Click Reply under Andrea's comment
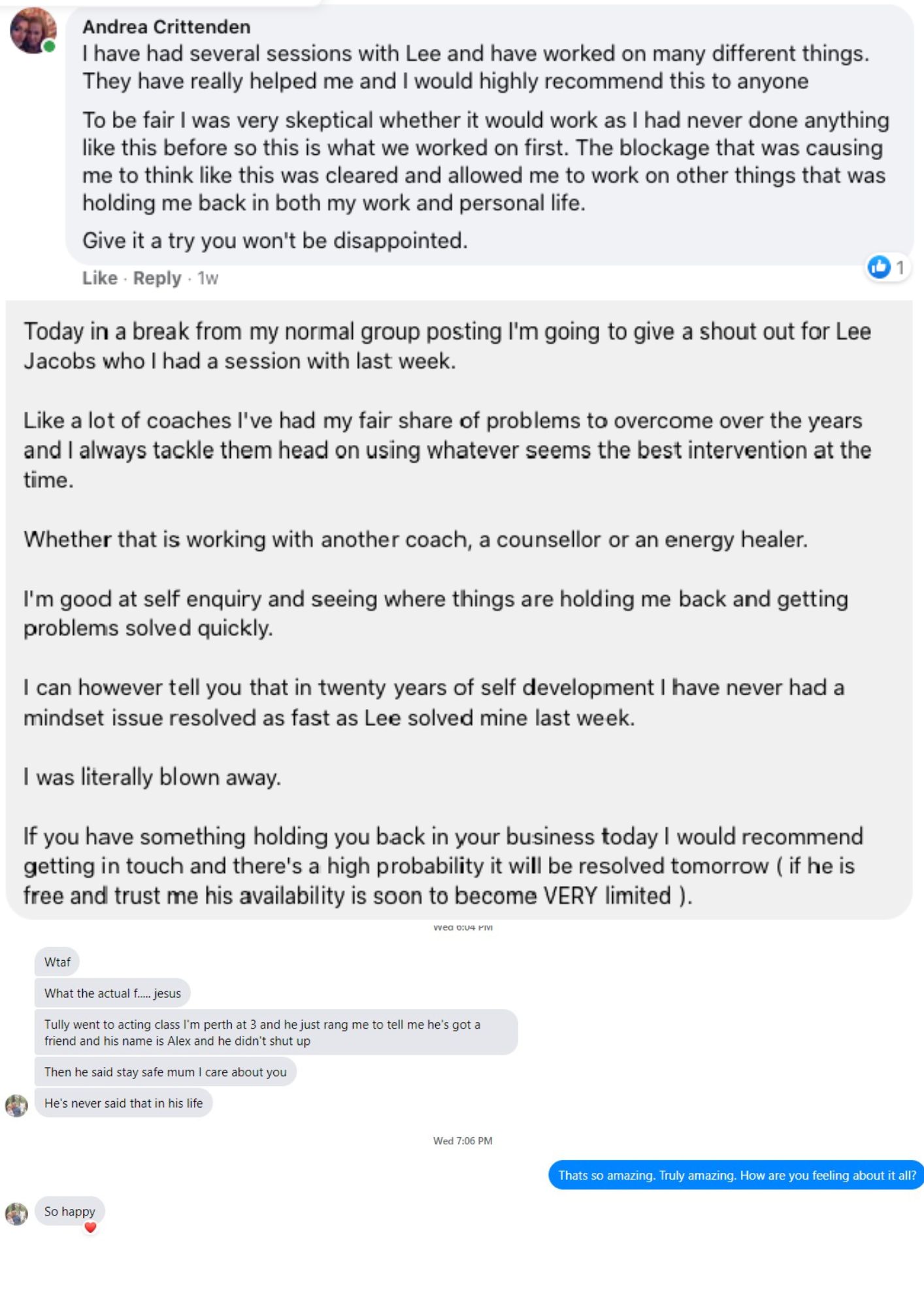924x1307 pixels. pos(157,278)
